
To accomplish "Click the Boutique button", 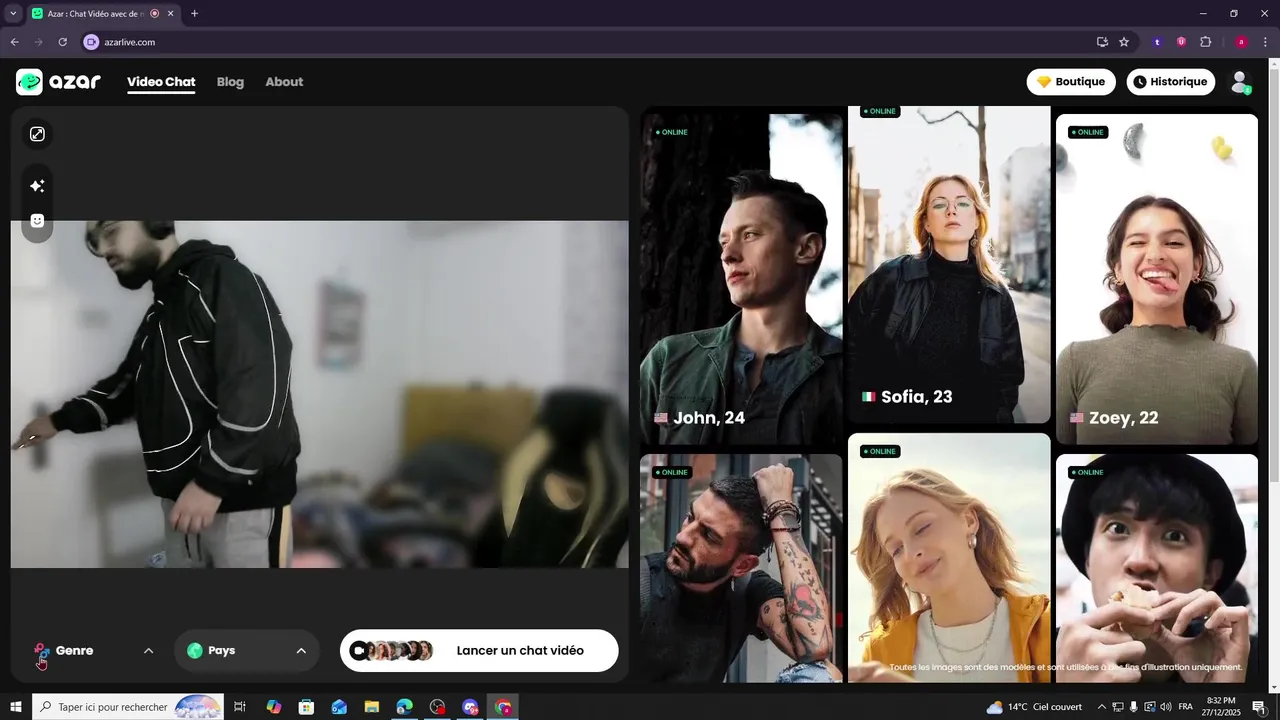I will [x=1071, y=82].
